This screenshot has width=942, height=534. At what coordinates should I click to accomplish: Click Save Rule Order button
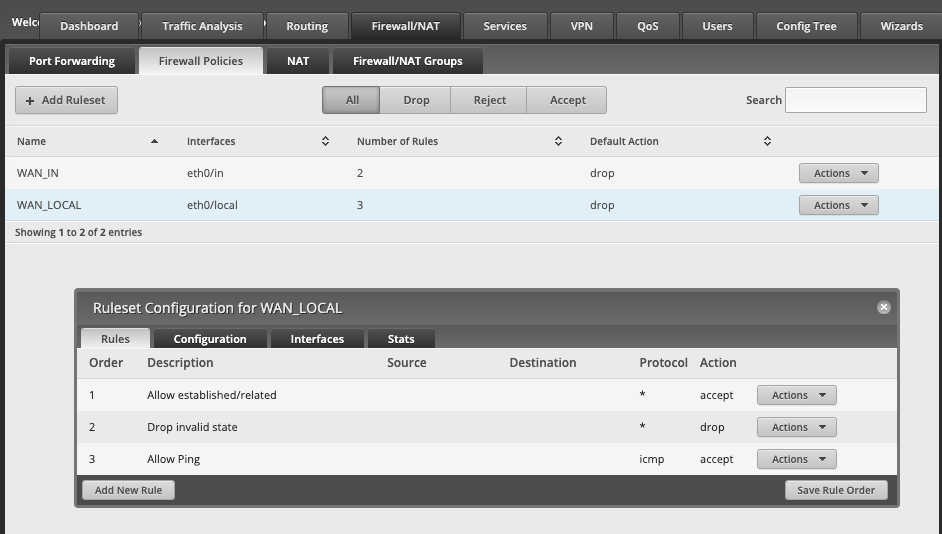pyautogui.click(x=836, y=490)
